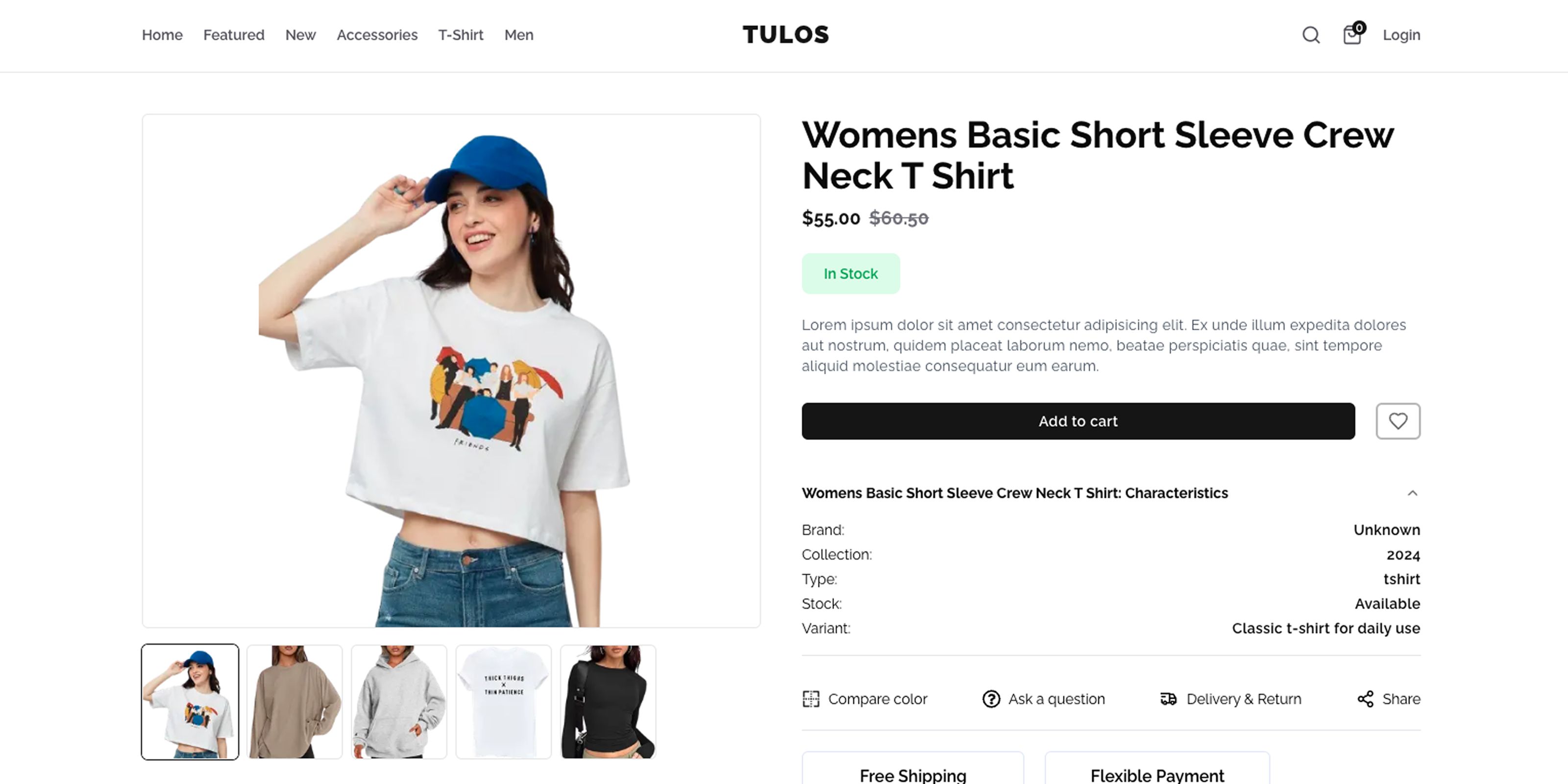Go to the Accessories menu
The width and height of the screenshot is (1568, 784).
pos(377,35)
